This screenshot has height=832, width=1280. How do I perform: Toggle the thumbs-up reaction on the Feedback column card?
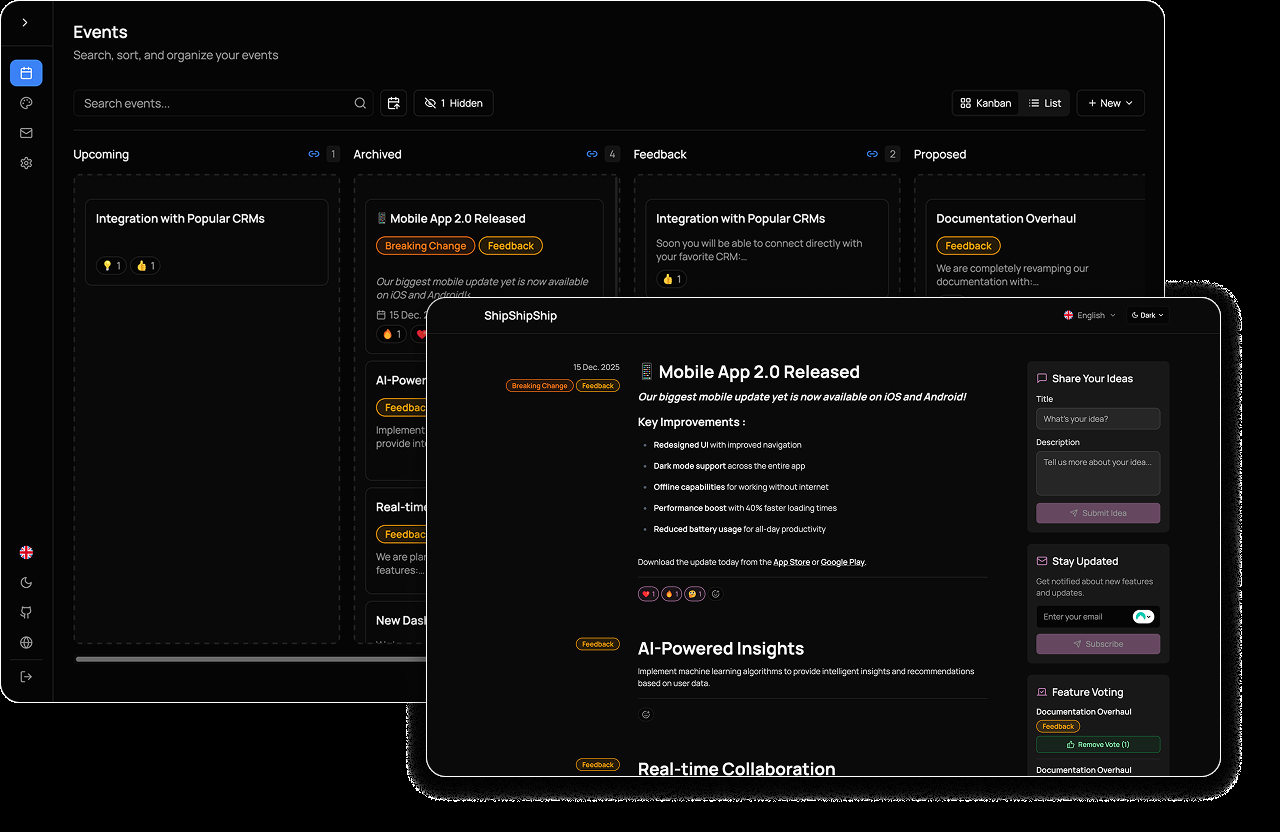click(671, 279)
